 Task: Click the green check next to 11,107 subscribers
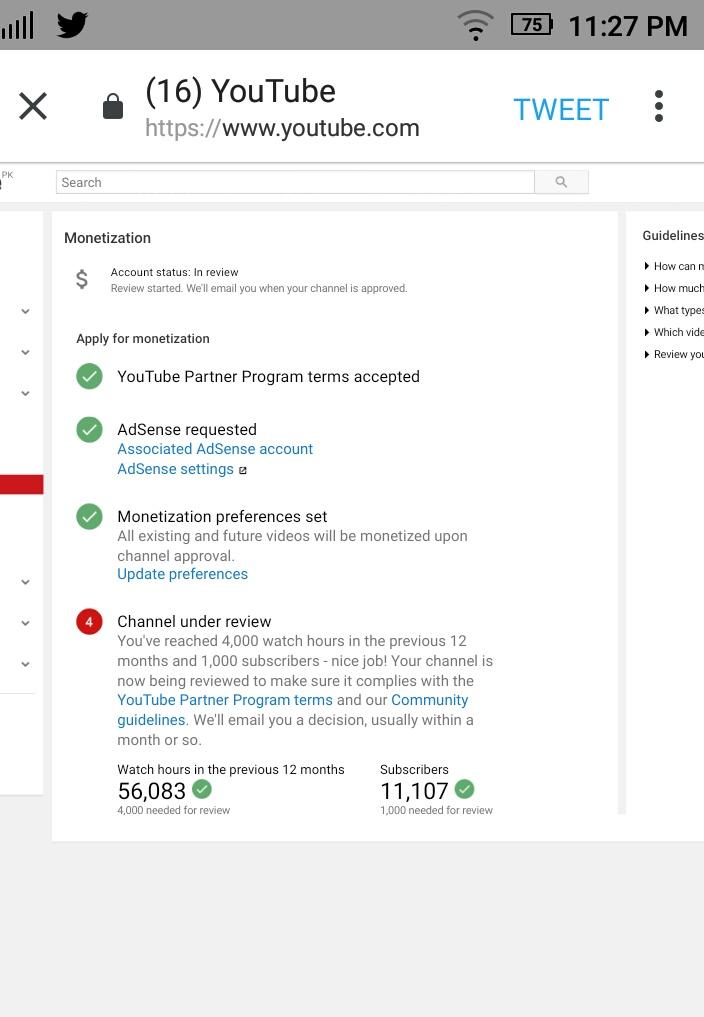click(x=465, y=789)
